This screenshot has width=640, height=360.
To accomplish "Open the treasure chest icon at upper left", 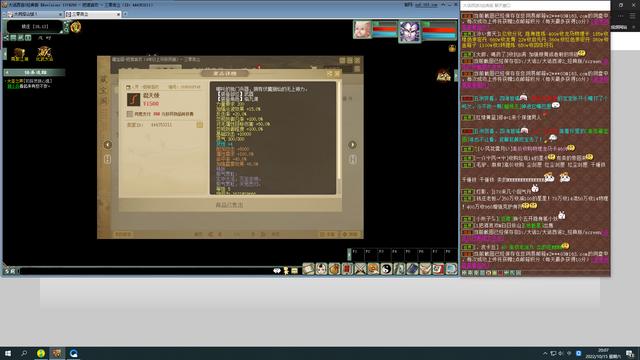I will 19,54.
